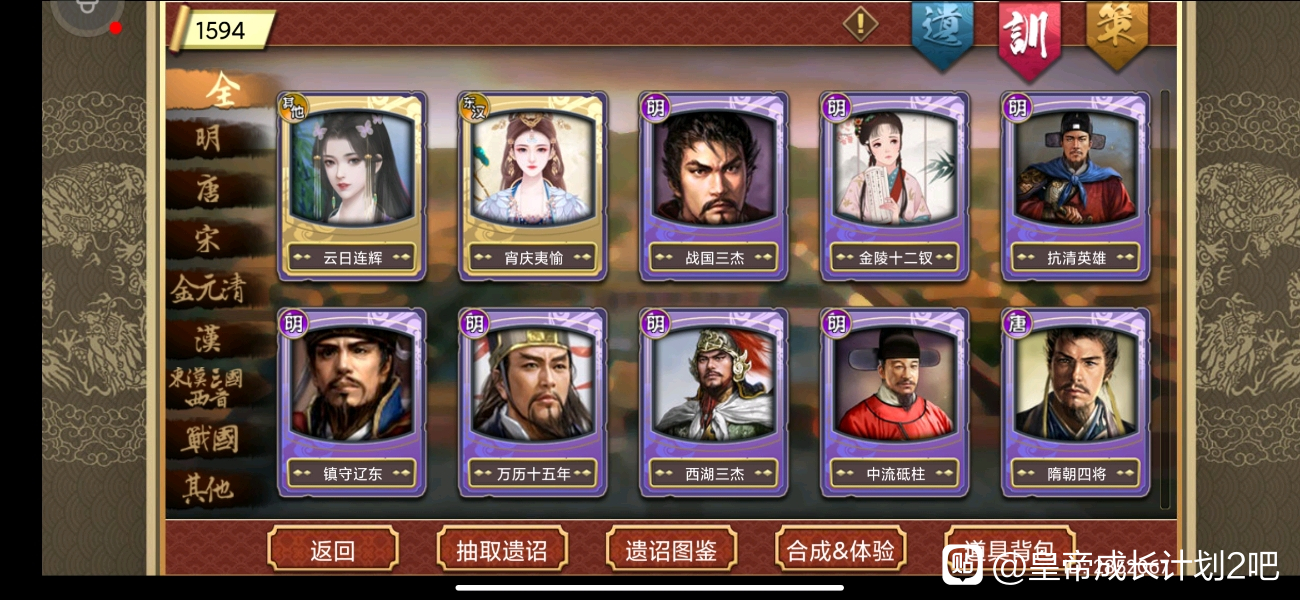1300x600 pixels.
Task: Click the 返回 button
Action: [333, 550]
